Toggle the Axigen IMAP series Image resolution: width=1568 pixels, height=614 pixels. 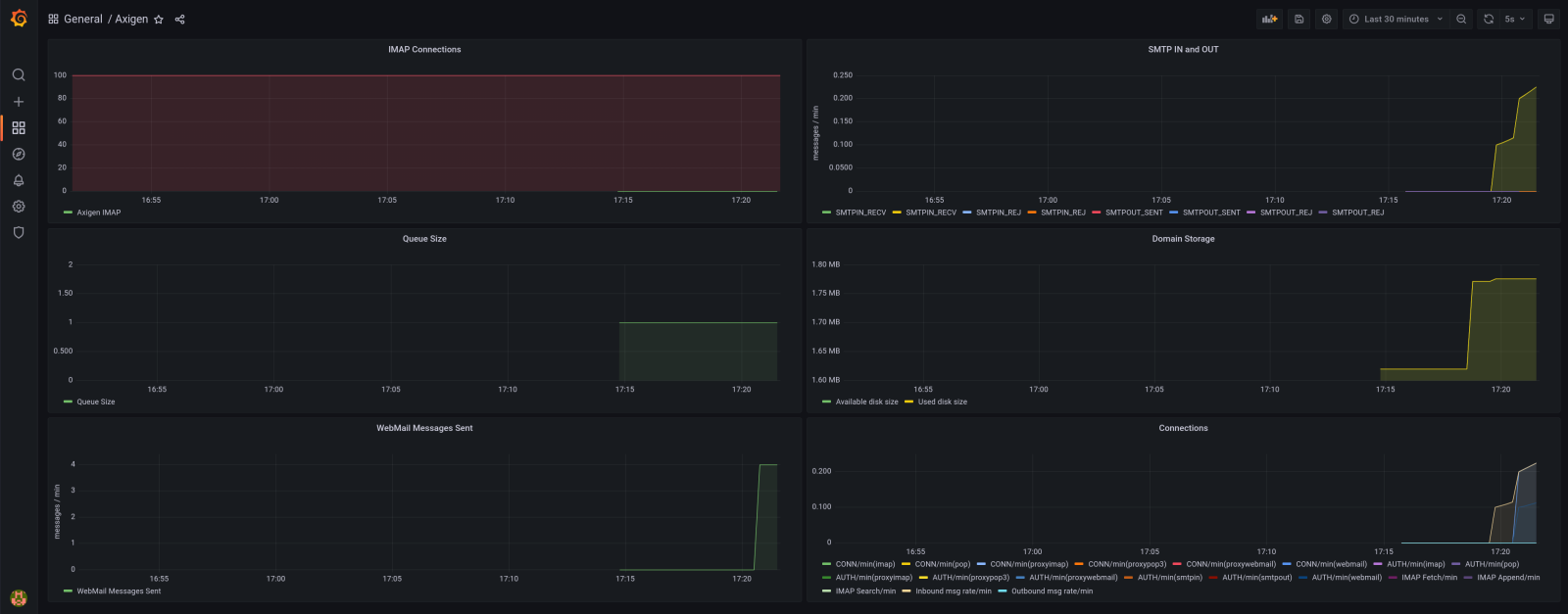tap(99, 213)
